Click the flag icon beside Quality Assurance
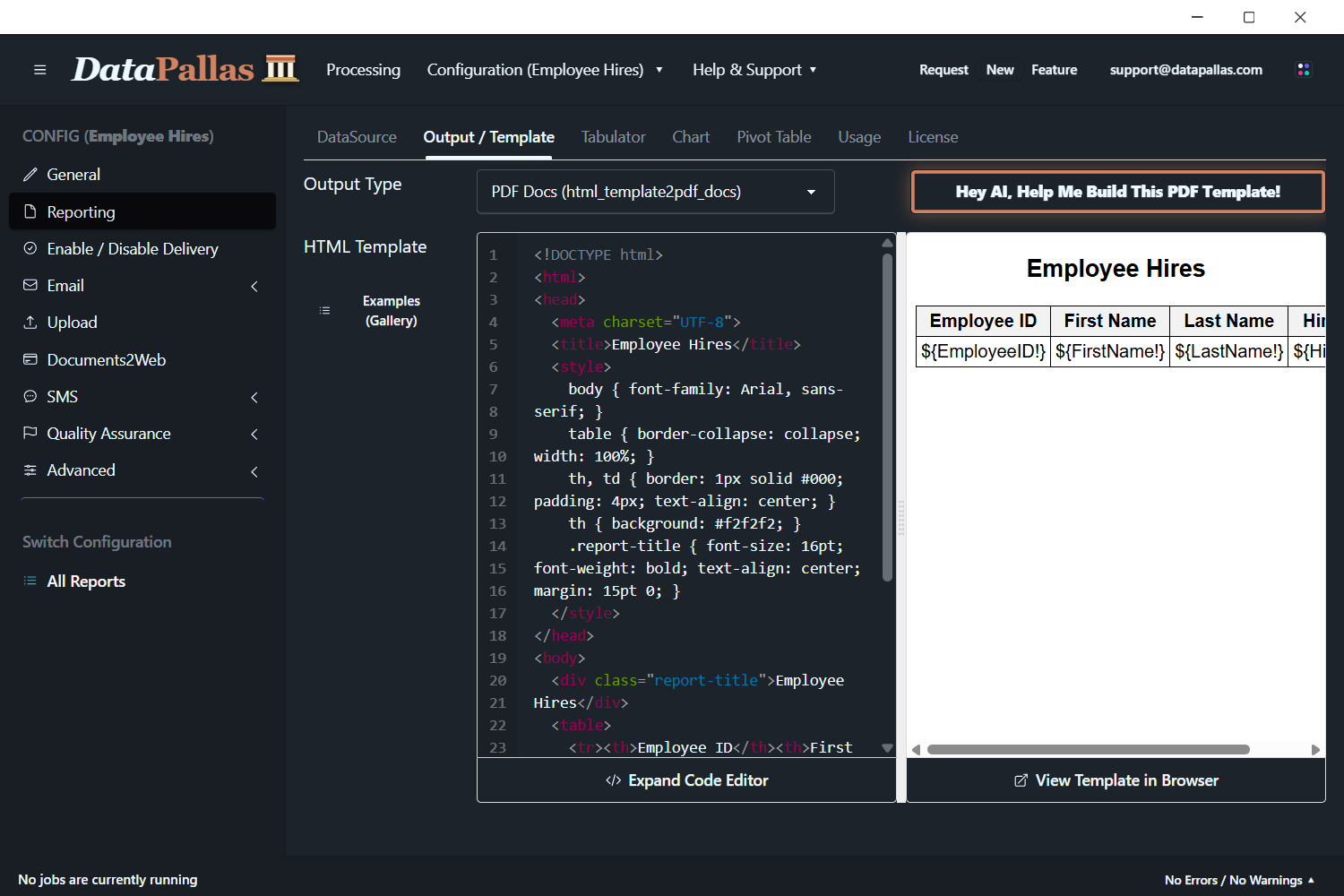The width and height of the screenshot is (1344, 896). [30, 433]
